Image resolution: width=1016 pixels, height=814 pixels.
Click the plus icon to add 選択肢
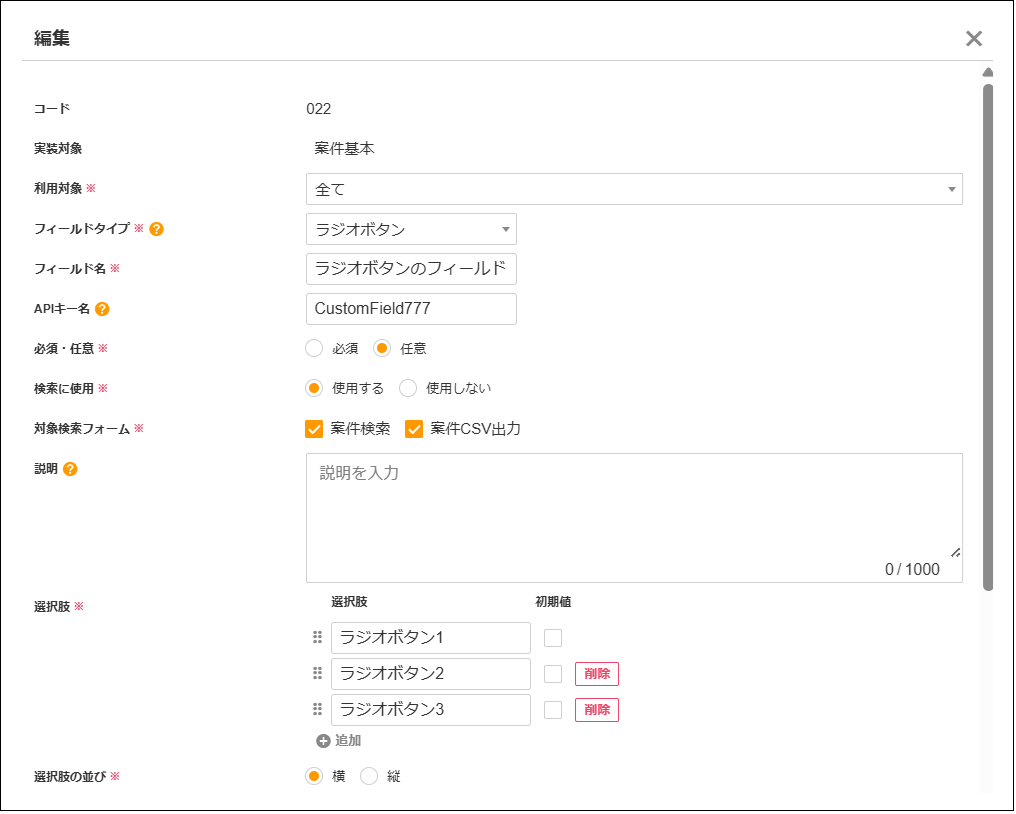coord(323,741)
